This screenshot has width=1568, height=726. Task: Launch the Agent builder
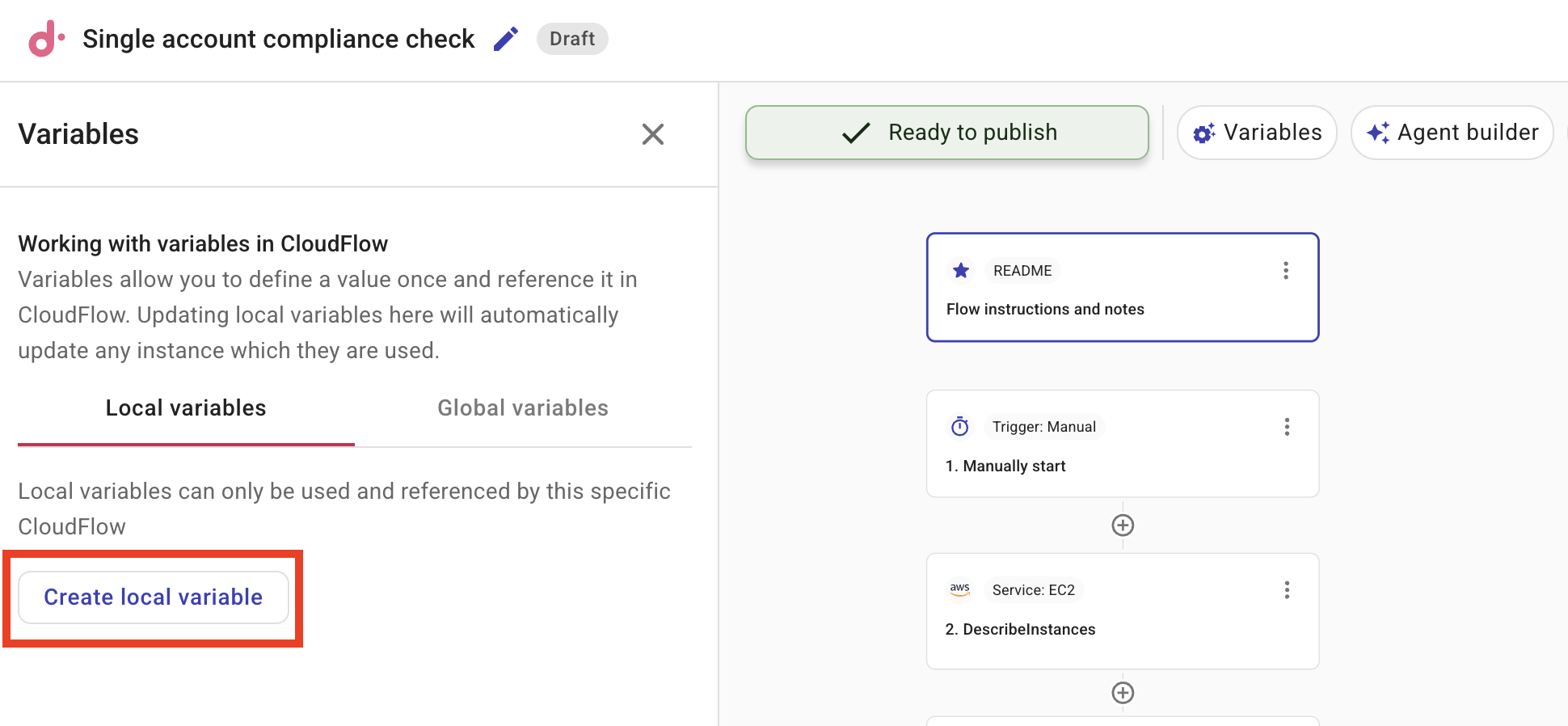(1452, 133)
